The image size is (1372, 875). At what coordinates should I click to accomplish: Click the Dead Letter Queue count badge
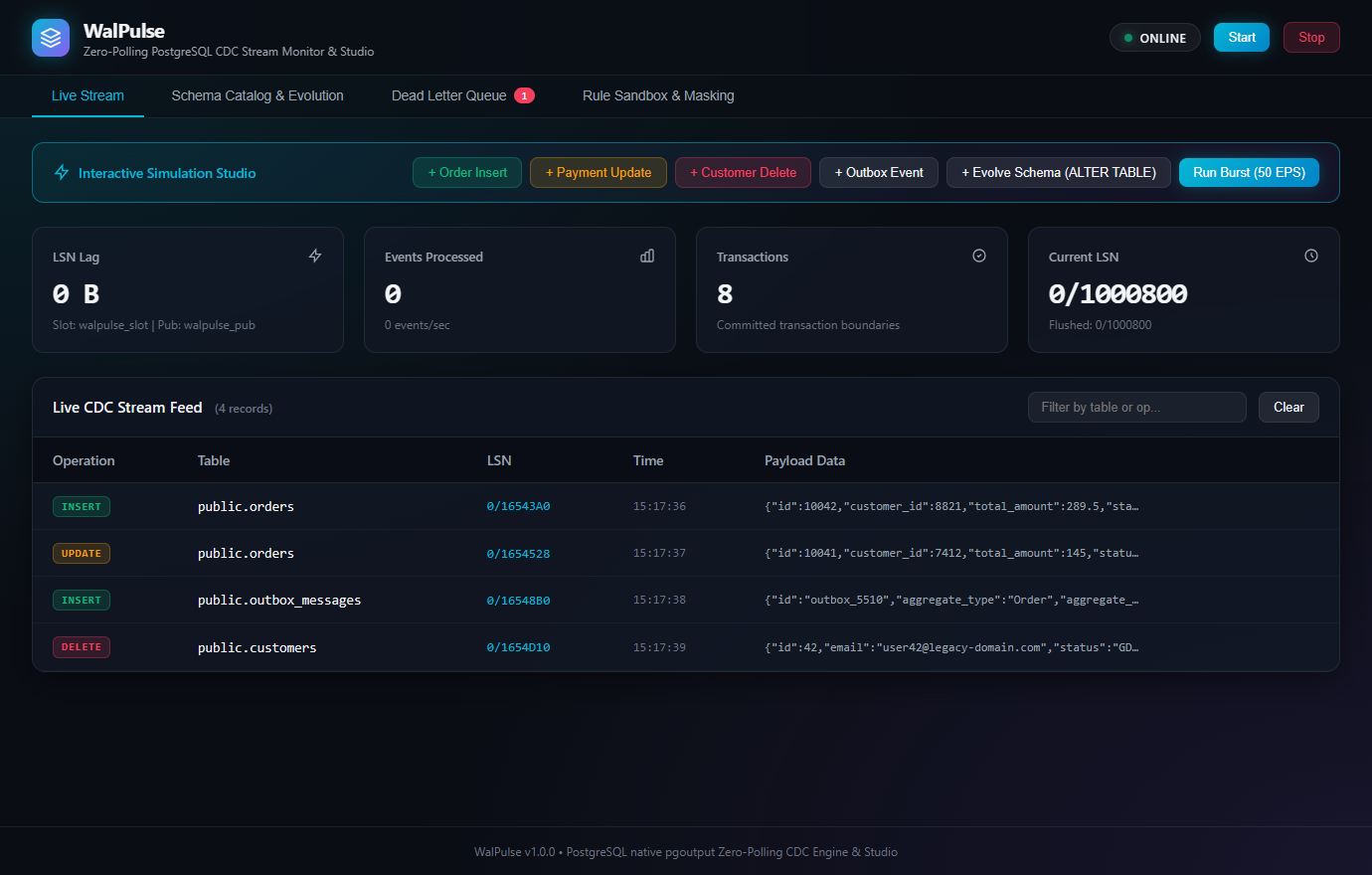pyautogui.click(x=524, y=95)
